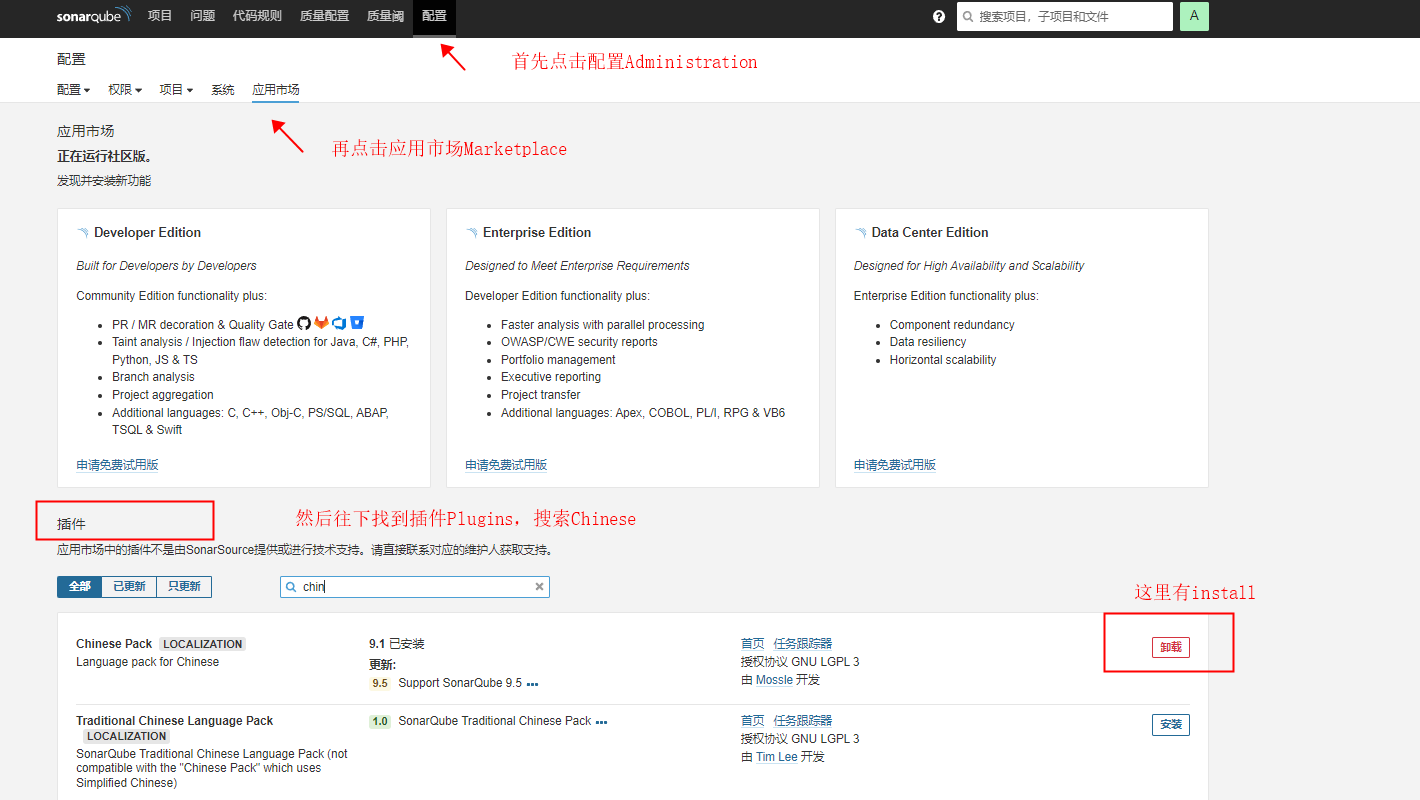Screen dimensions: 1420x800
Task: Click the 插件 section heading
Action: point(72,524)
